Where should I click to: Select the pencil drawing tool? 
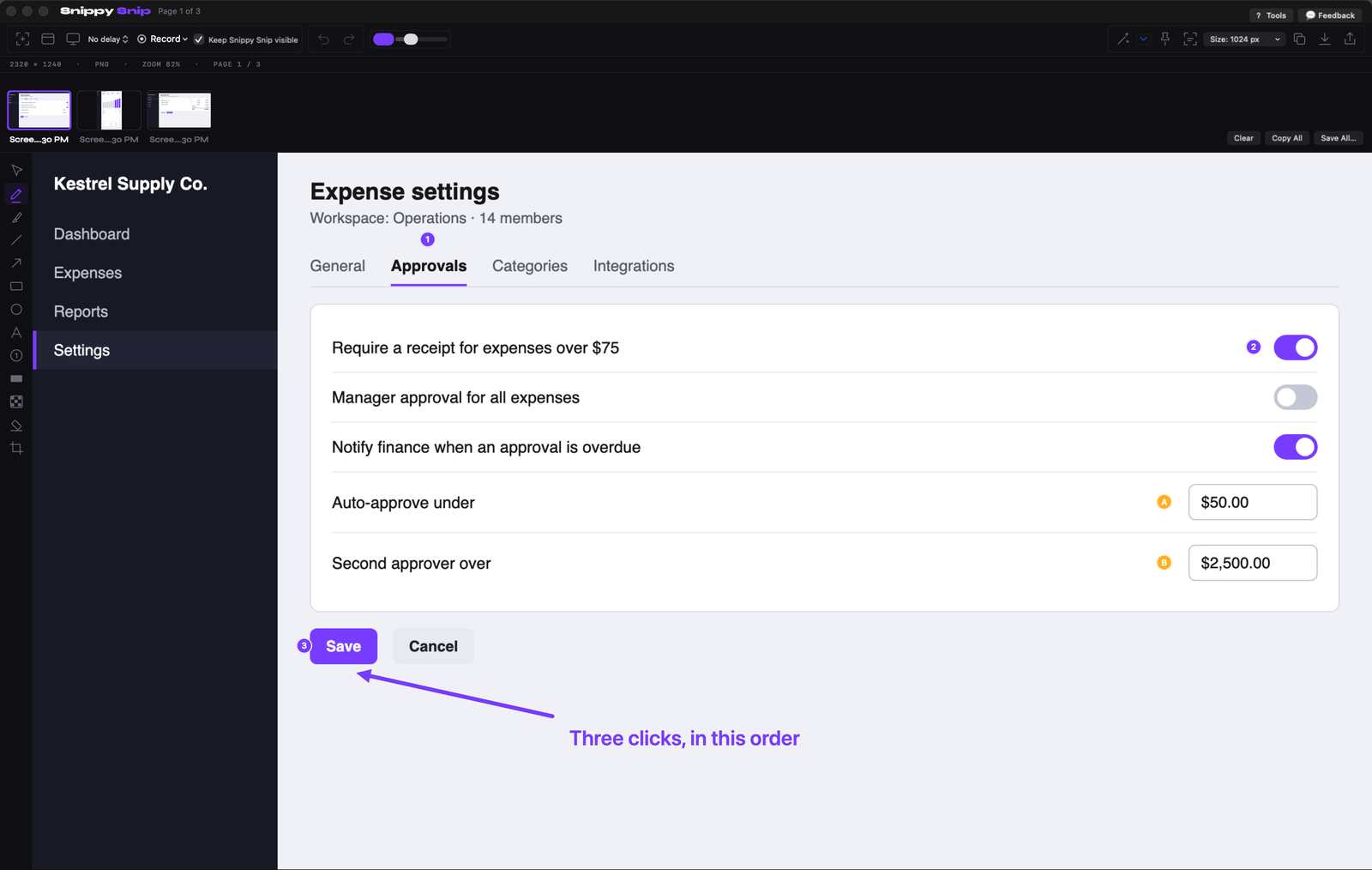click(16, 194)
